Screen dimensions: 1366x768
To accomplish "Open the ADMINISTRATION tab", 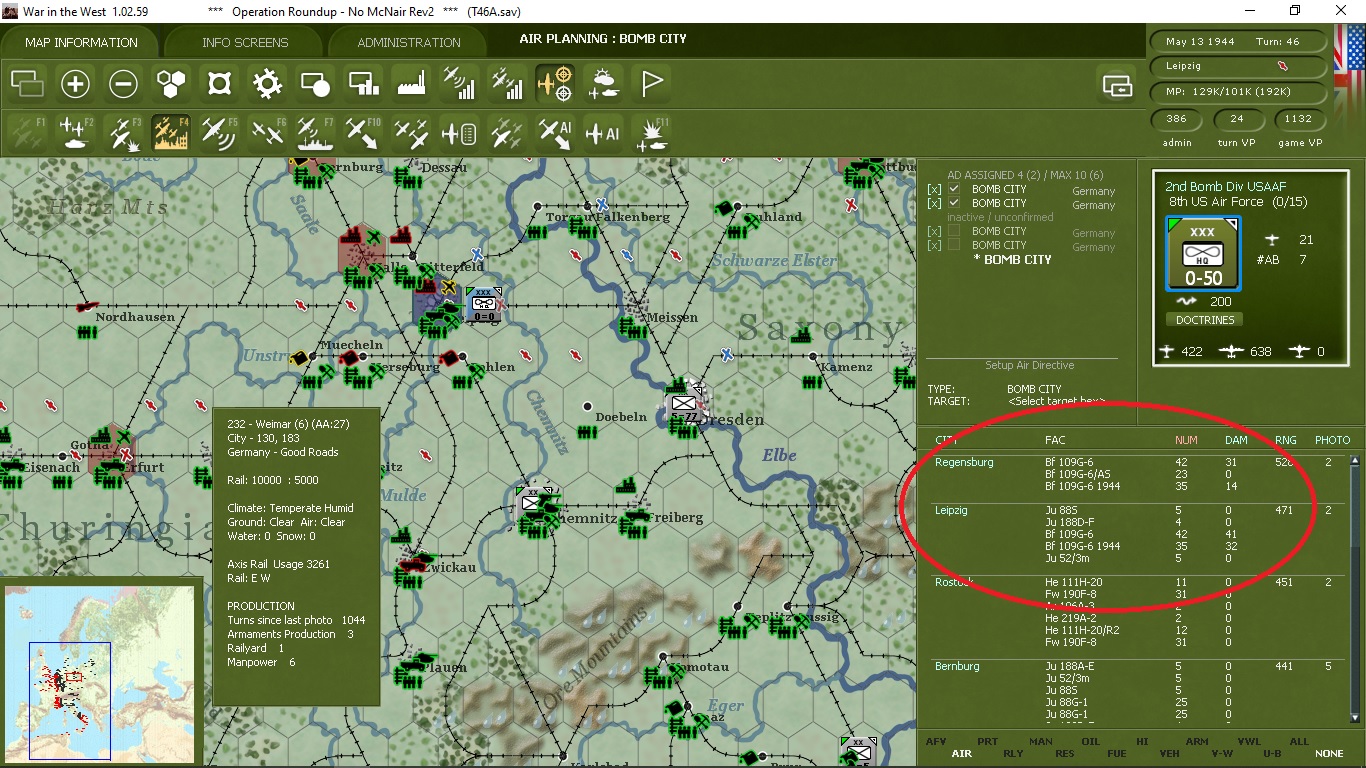I will [x=409, y=43].
